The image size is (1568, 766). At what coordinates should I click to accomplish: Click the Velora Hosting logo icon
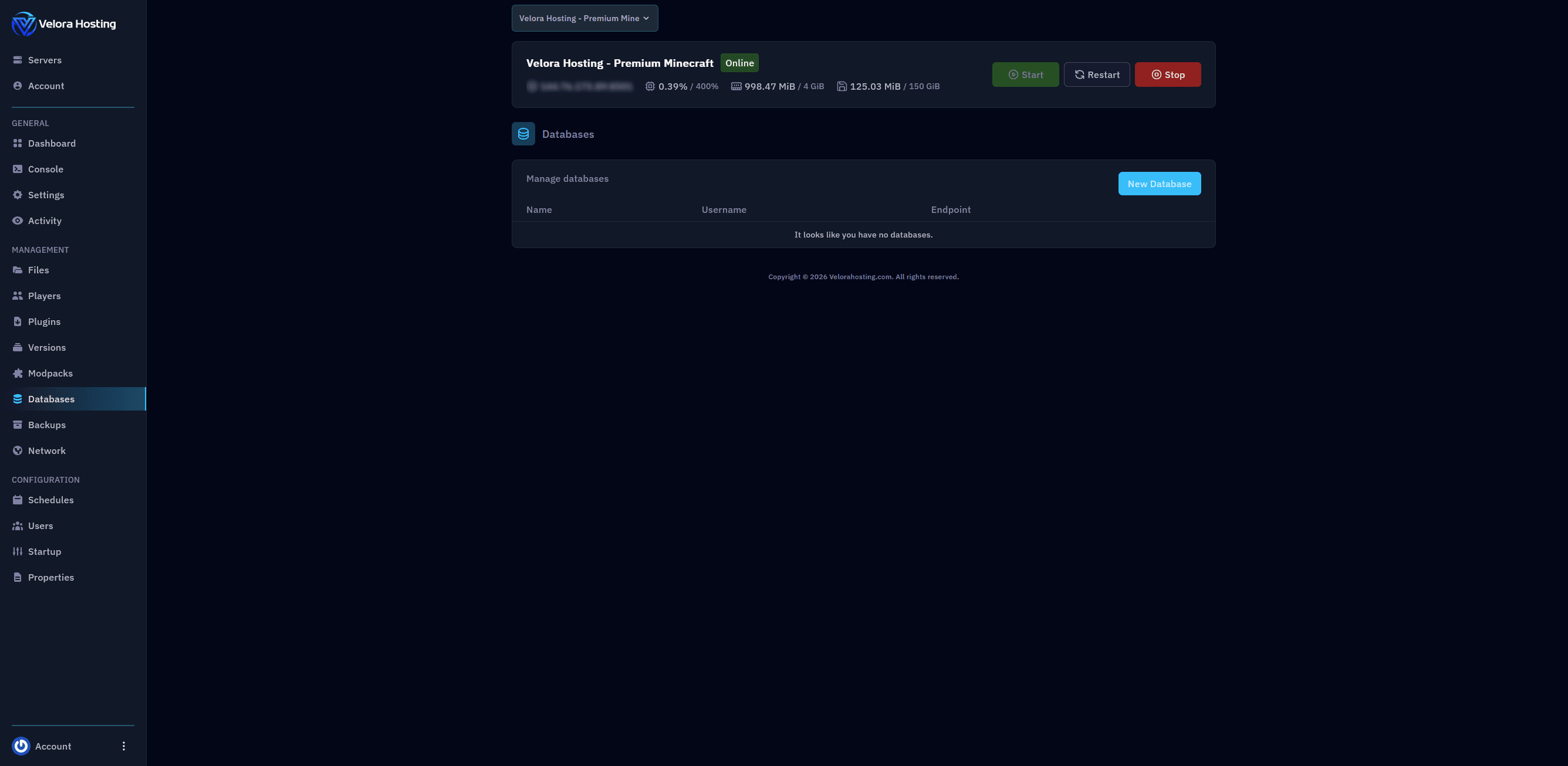[x=23, y=24]
